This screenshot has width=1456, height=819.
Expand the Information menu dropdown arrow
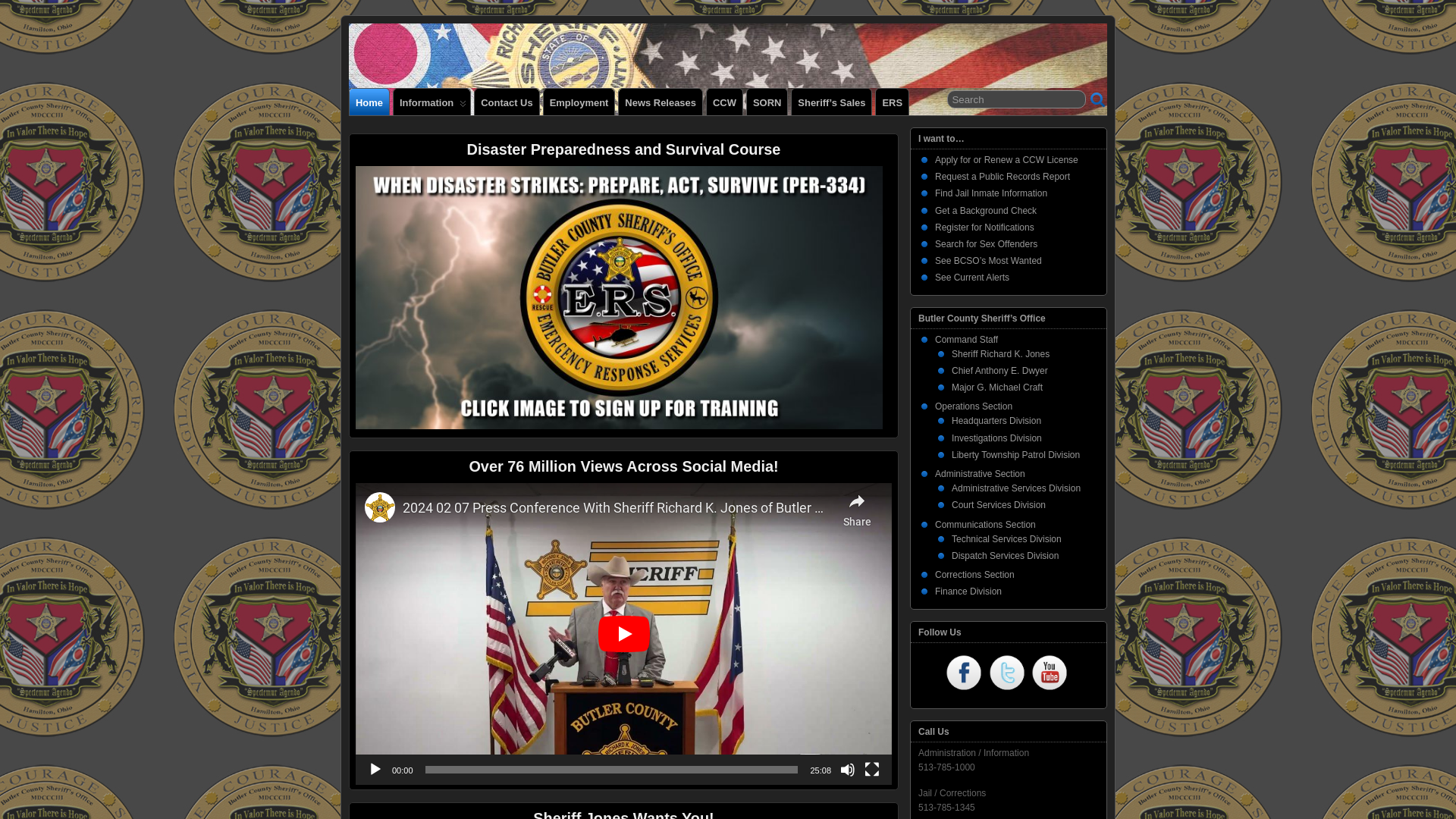pyautogui.click(x=463, y=103)
